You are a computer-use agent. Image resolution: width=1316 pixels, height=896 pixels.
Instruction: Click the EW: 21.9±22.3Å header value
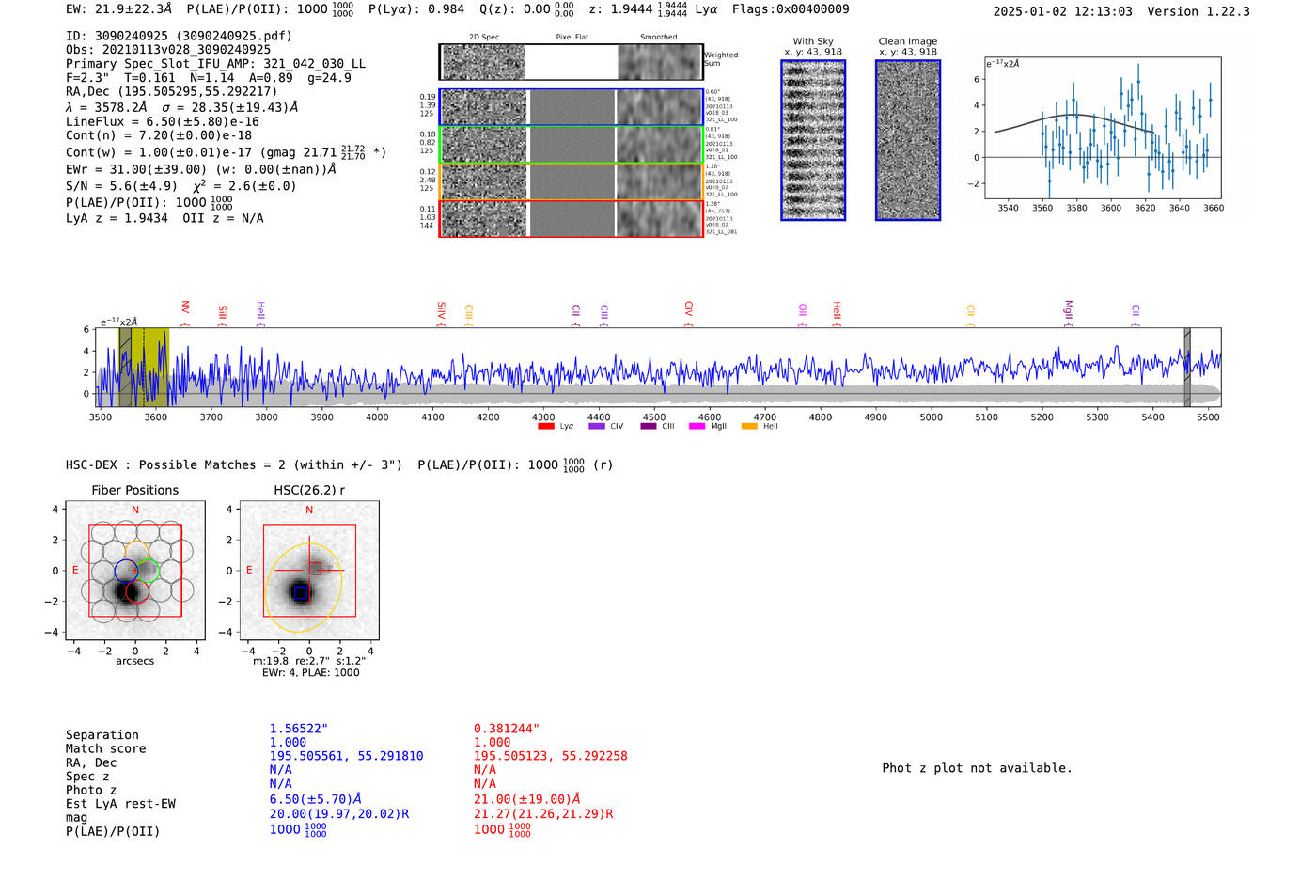[119, 9]
